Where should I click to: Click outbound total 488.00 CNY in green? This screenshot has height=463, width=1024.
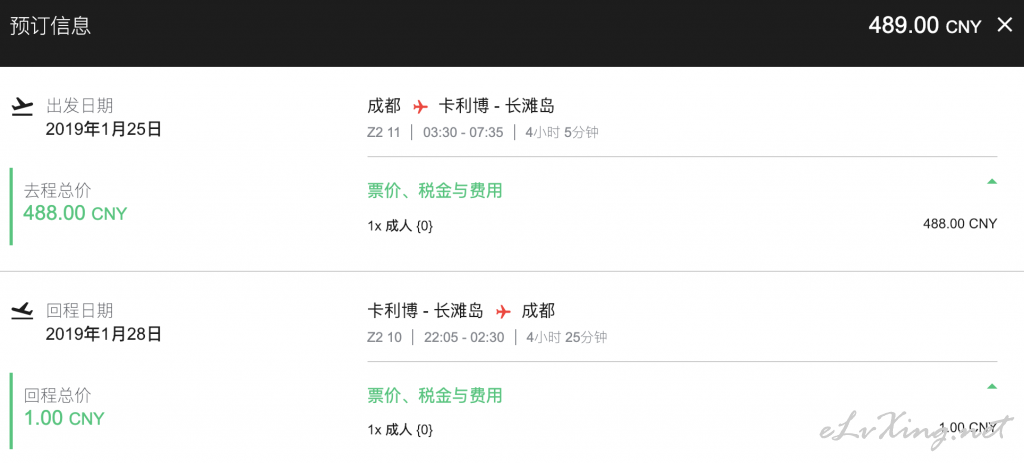tap(75, 213)
